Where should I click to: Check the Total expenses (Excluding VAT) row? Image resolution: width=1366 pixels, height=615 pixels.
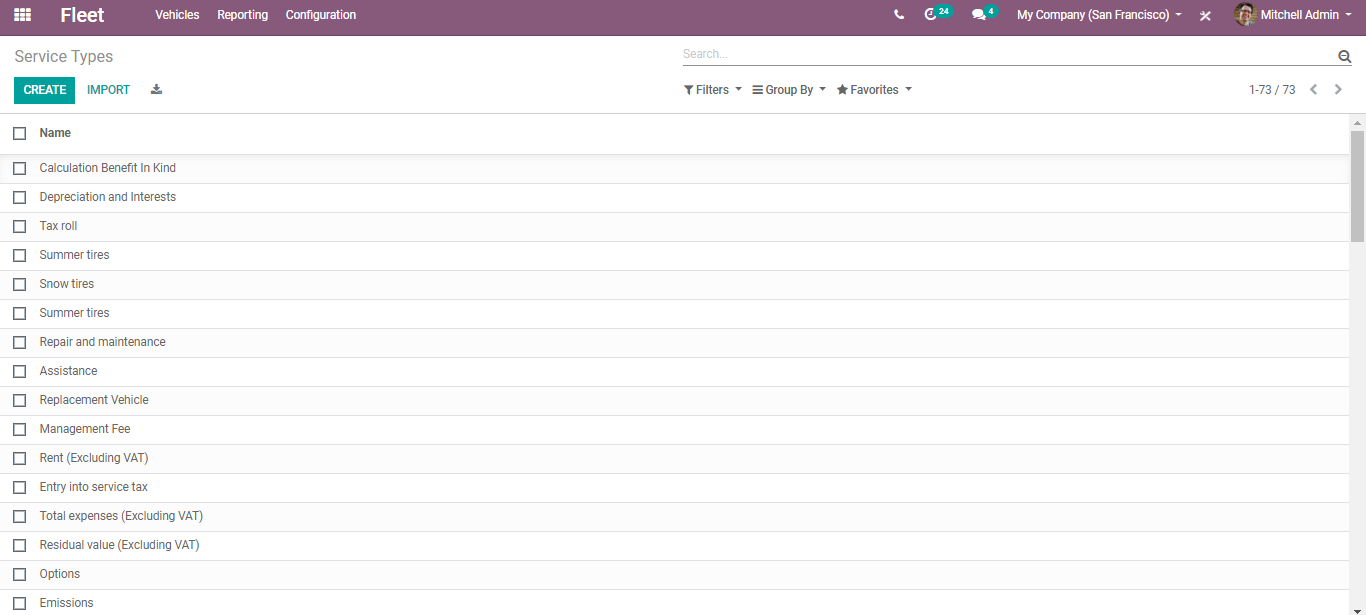click(x=19, y=516)
